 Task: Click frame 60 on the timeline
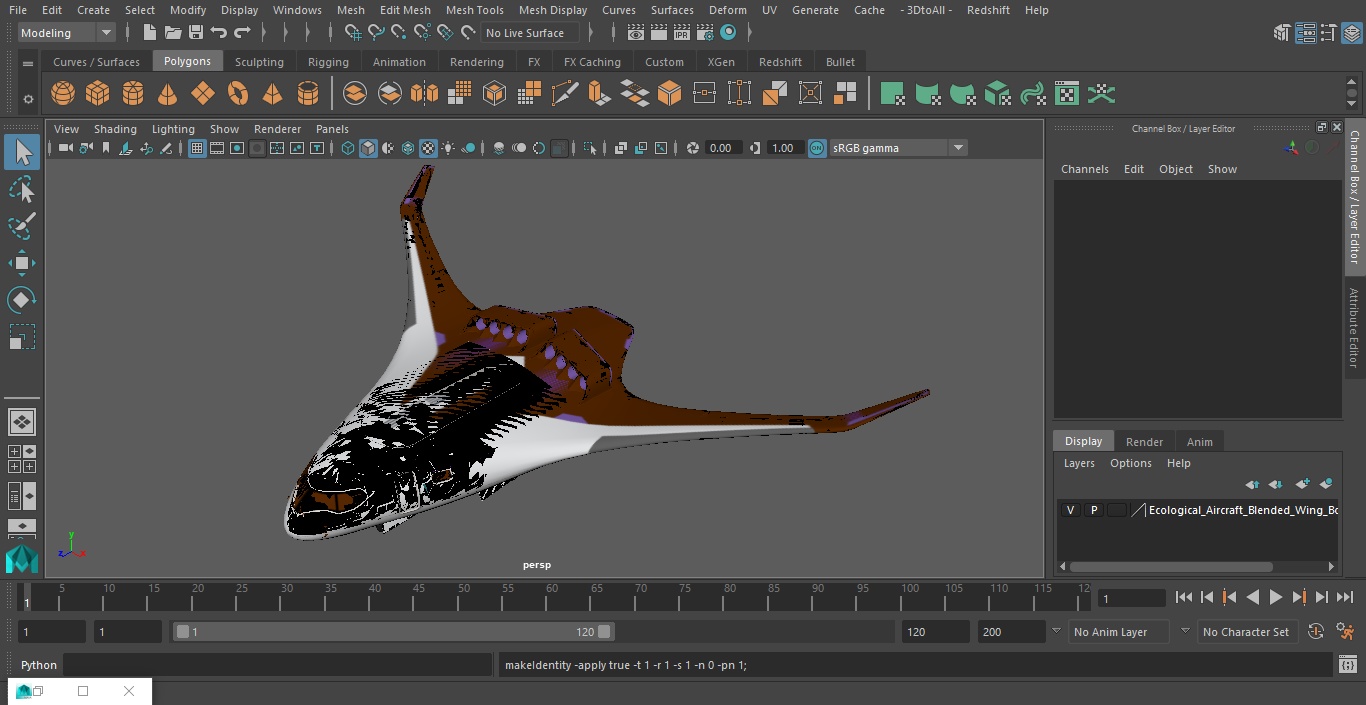[x=552, y=597]
